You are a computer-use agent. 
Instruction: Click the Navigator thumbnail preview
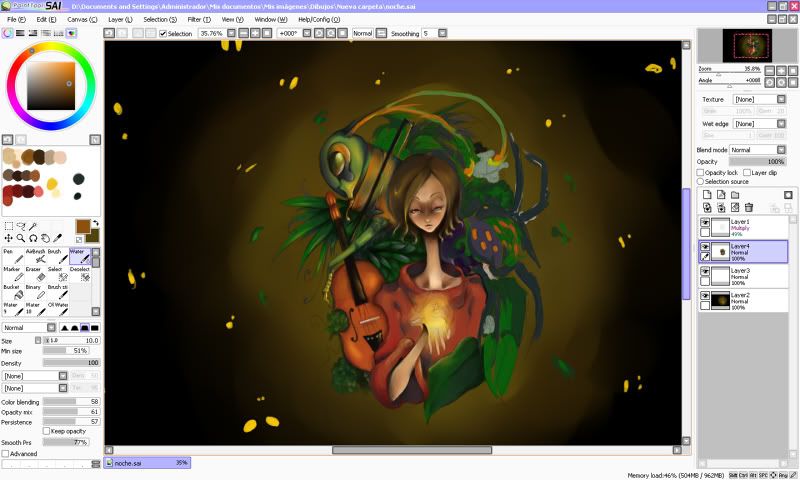747,46
